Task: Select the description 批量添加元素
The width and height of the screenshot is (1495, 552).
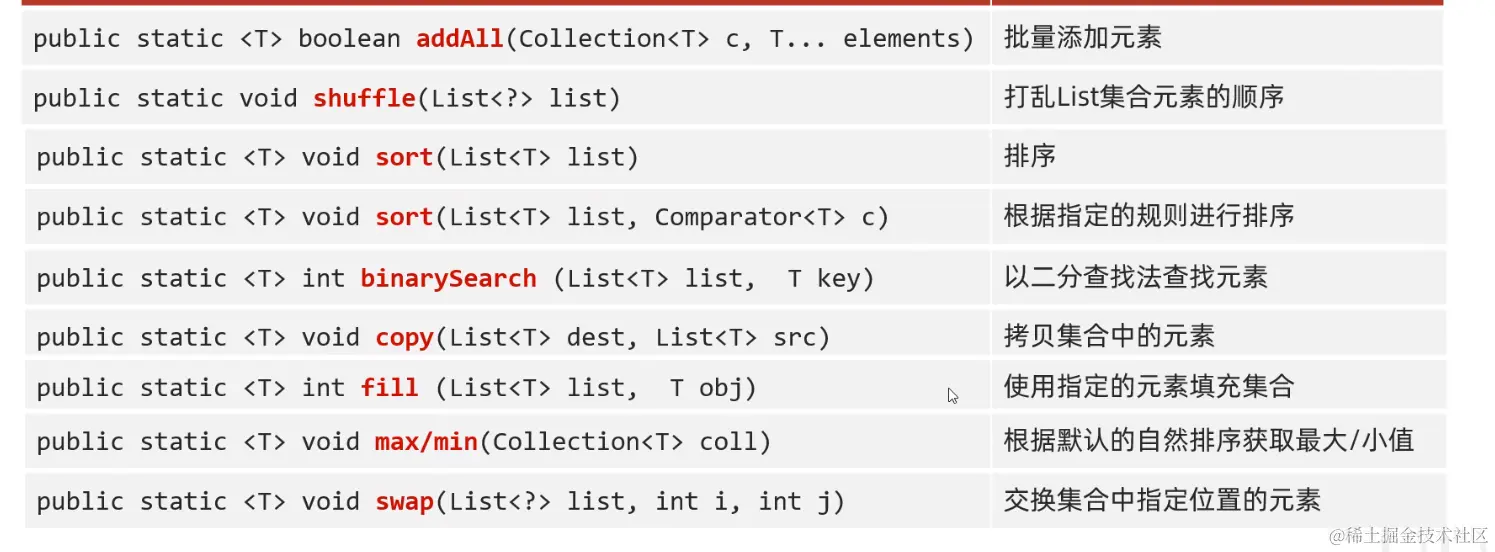Action: pyautogui.click(x=1083, y=38)
